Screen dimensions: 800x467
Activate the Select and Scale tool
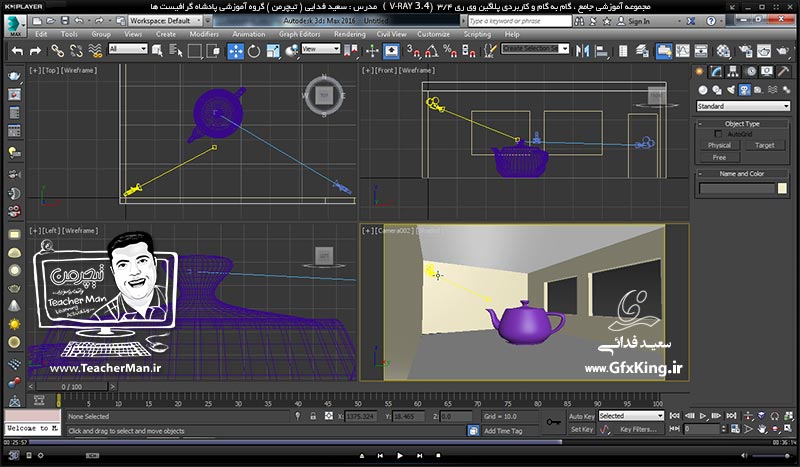pos(273,51)
